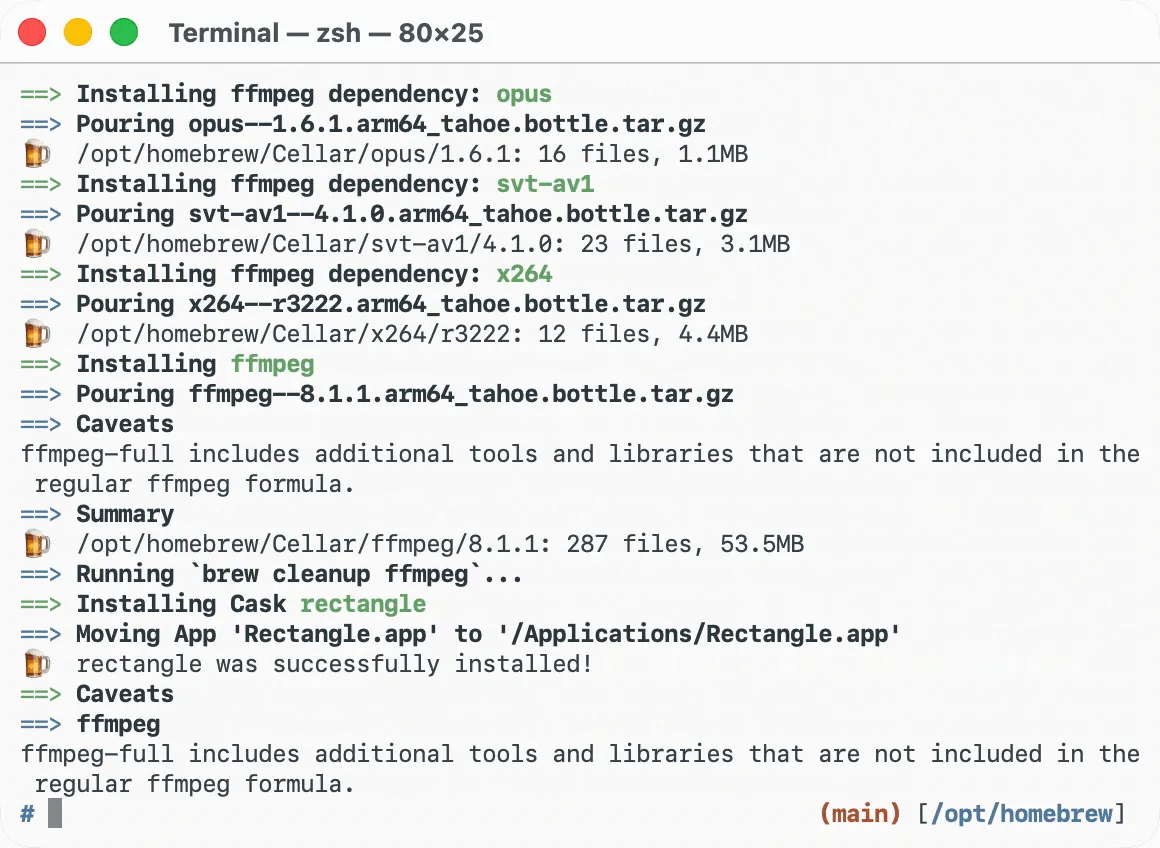Screen dimensions: 1160x848
Task: Click the green 'x264' dependency name
Action: coord(524,274)
